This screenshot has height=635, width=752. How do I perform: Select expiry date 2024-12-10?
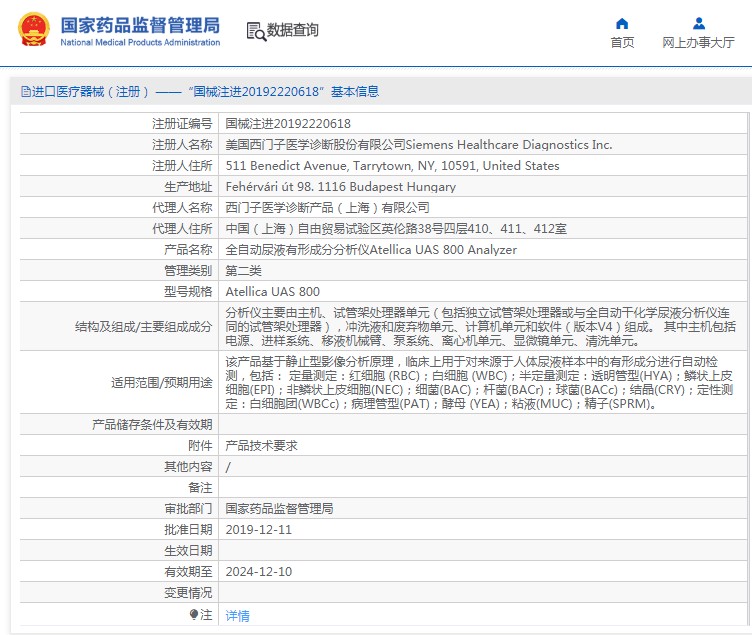click(258, 572)
